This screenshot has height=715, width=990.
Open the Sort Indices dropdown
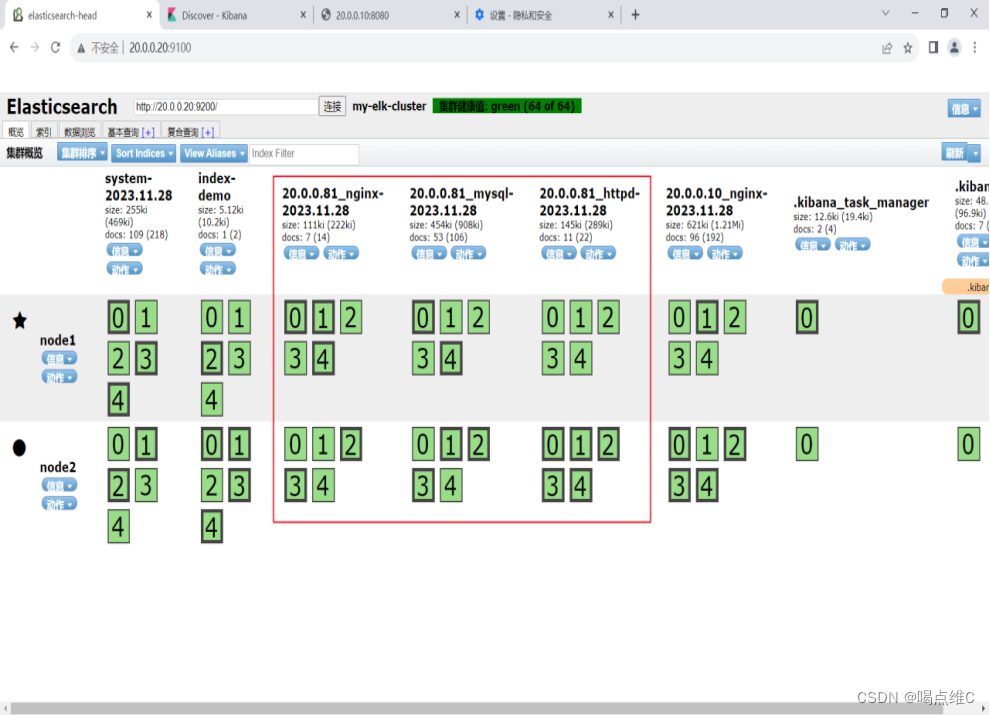point(144,153)
